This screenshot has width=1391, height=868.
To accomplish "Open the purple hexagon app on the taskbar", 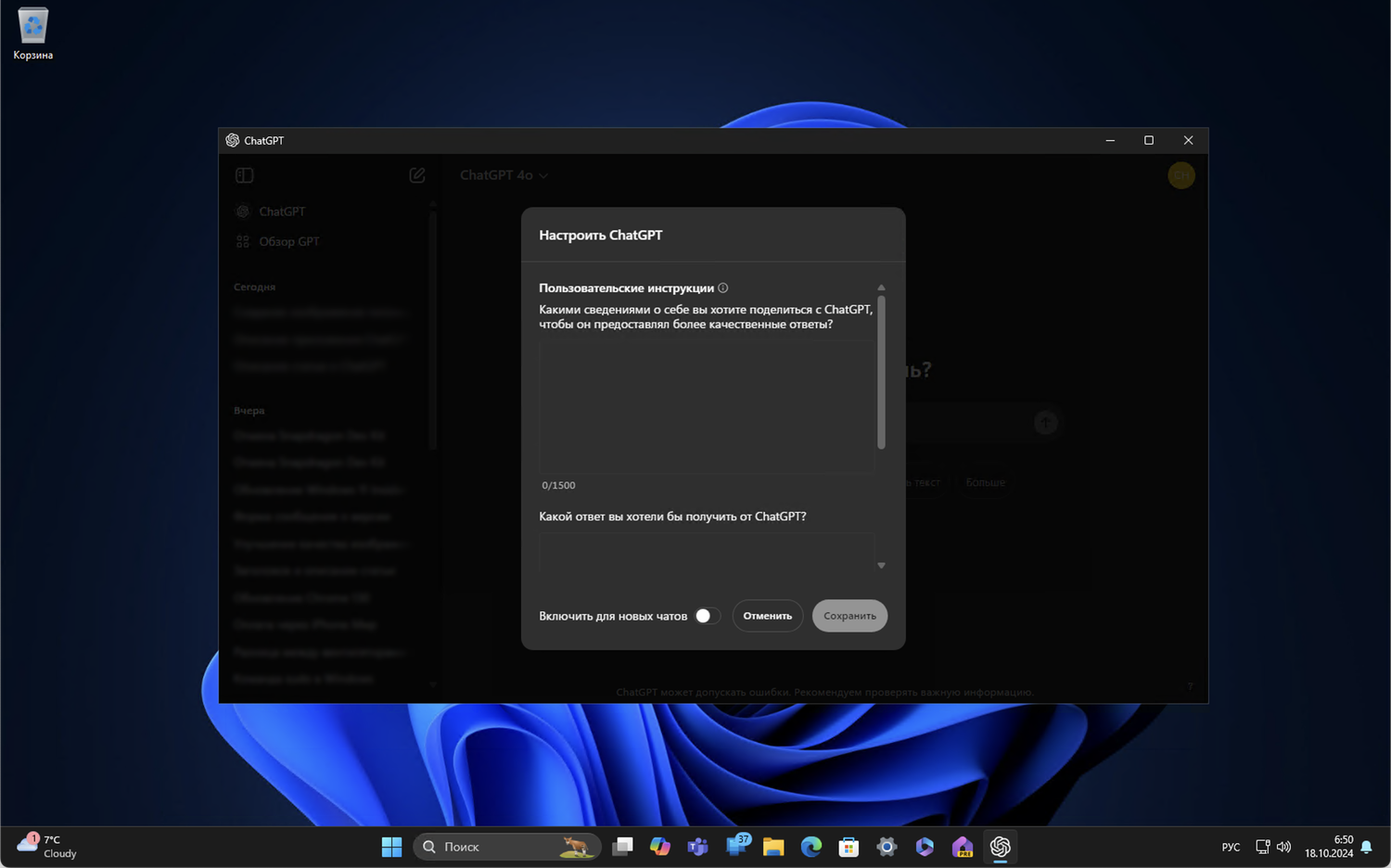I will click(925, 847).
